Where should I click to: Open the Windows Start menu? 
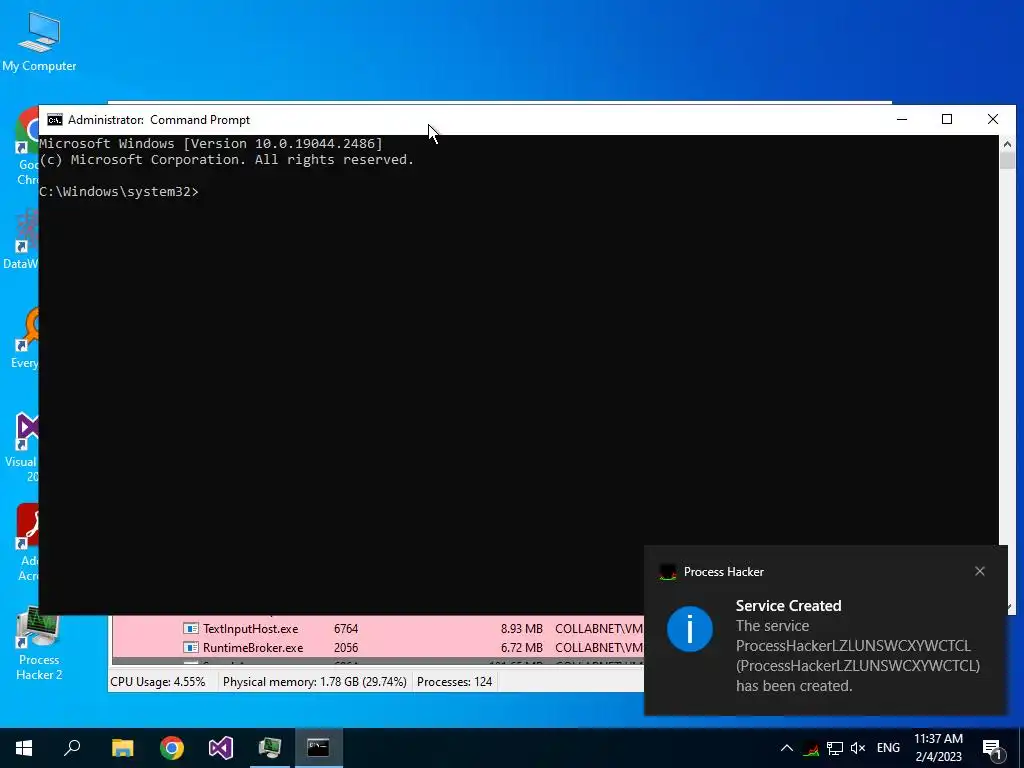tap(24, 748)
